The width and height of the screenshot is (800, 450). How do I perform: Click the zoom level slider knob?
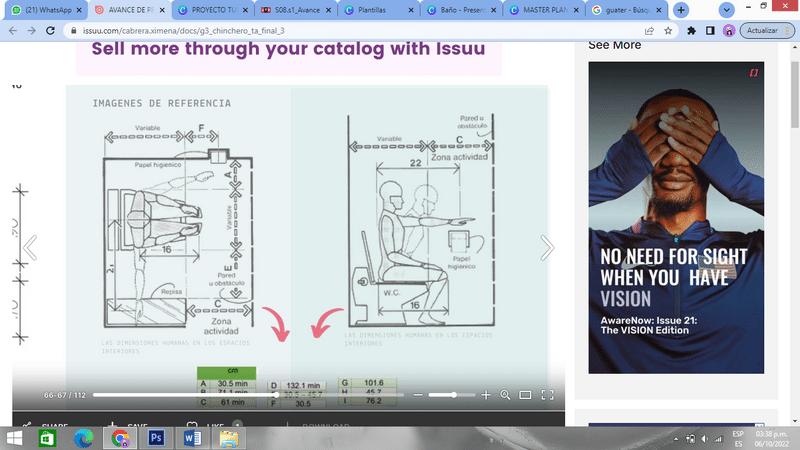(453, 395)
